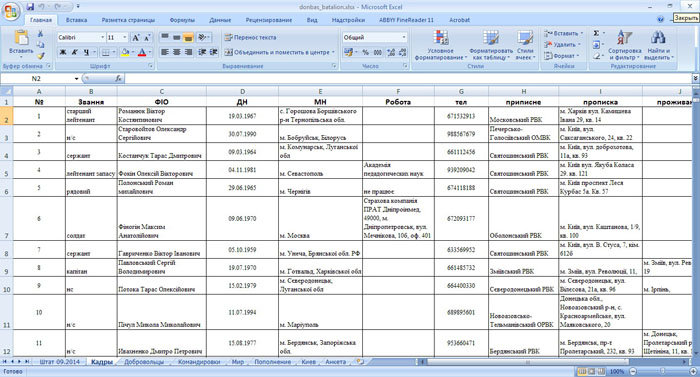This screenshot has height=377, width=700.
Task: Toggle italic formatting (К)
Action: (x=75, y=52)
